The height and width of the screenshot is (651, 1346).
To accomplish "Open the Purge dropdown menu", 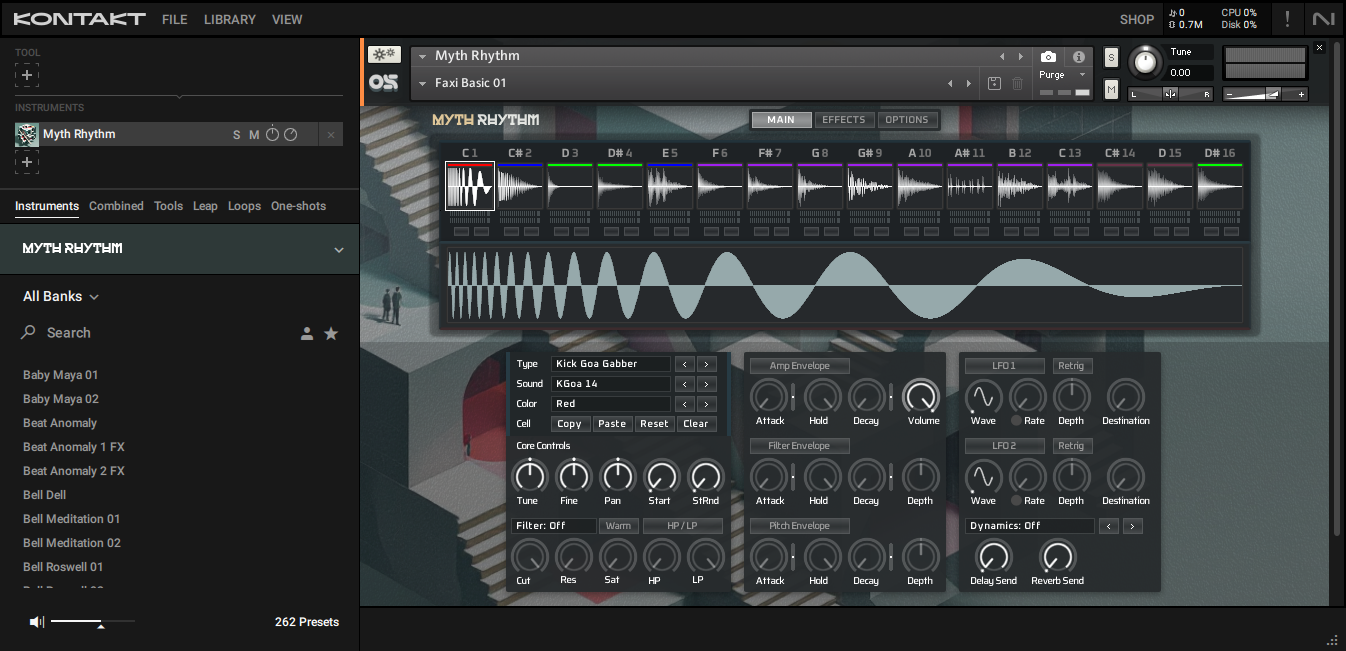I will pyautogui.click(x=1062, y=75).
